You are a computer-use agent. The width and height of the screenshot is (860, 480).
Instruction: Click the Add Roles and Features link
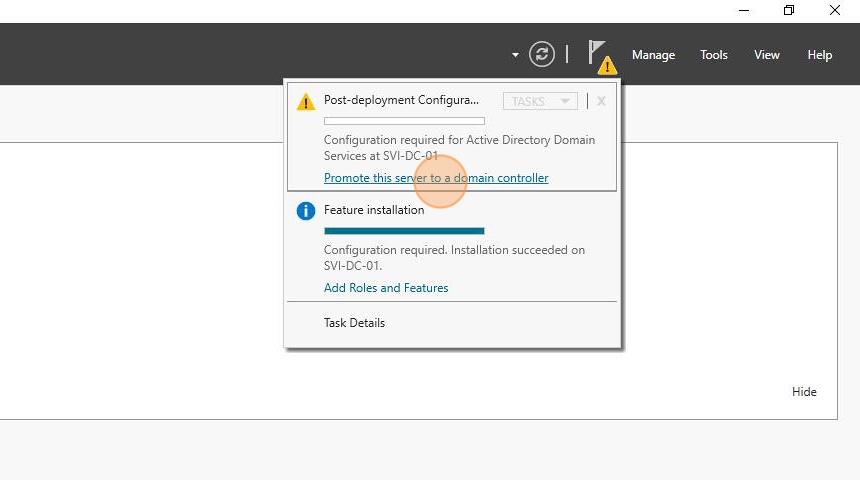tap(386, 287)
